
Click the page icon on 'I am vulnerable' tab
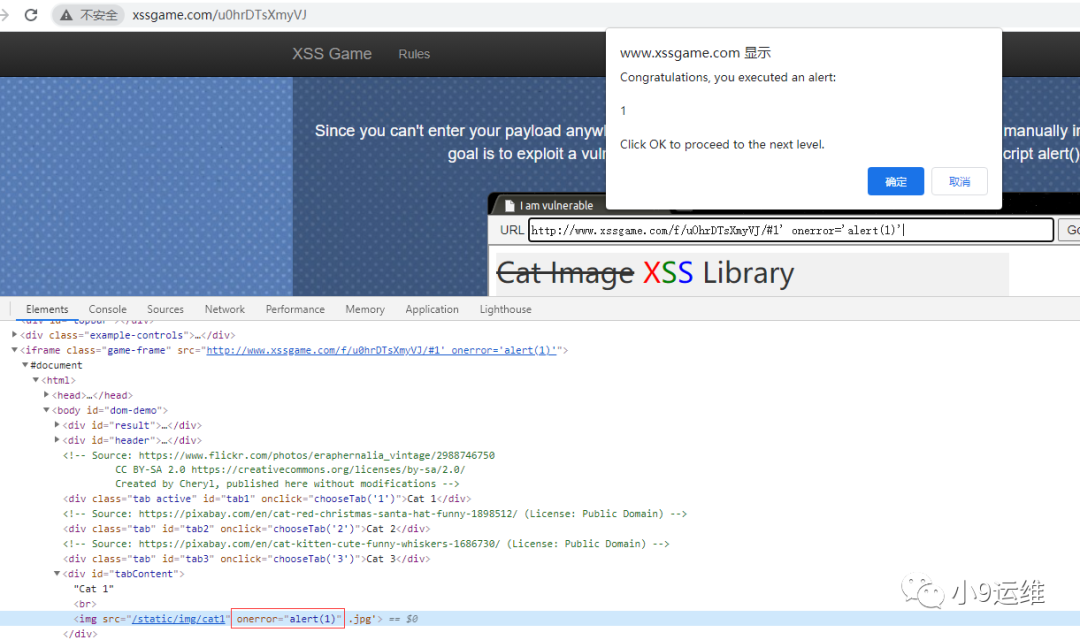pyautogui.click(x=510, y=205)
